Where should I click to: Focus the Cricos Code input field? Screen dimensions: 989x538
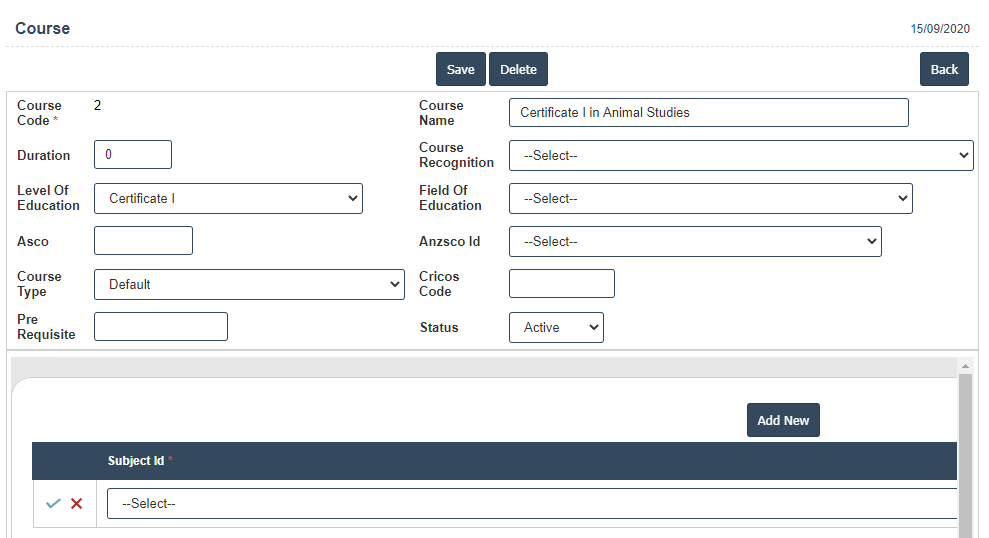click(561, 284)
